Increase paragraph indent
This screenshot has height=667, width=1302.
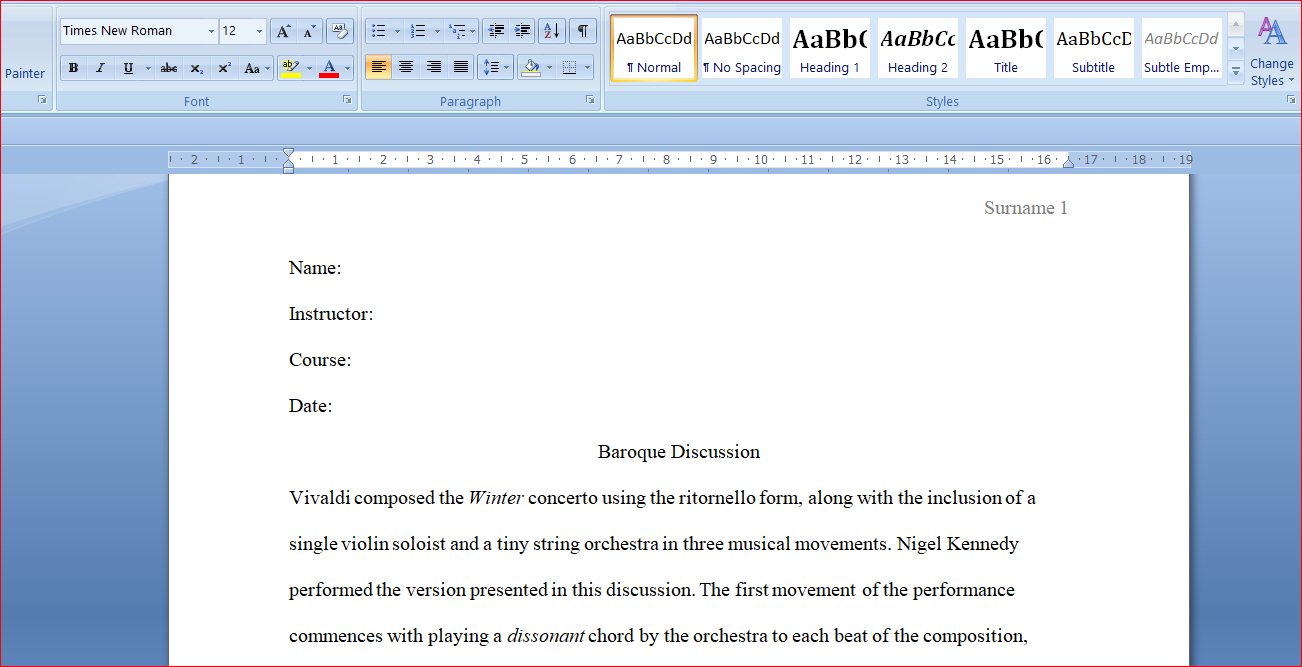(521, 31)
